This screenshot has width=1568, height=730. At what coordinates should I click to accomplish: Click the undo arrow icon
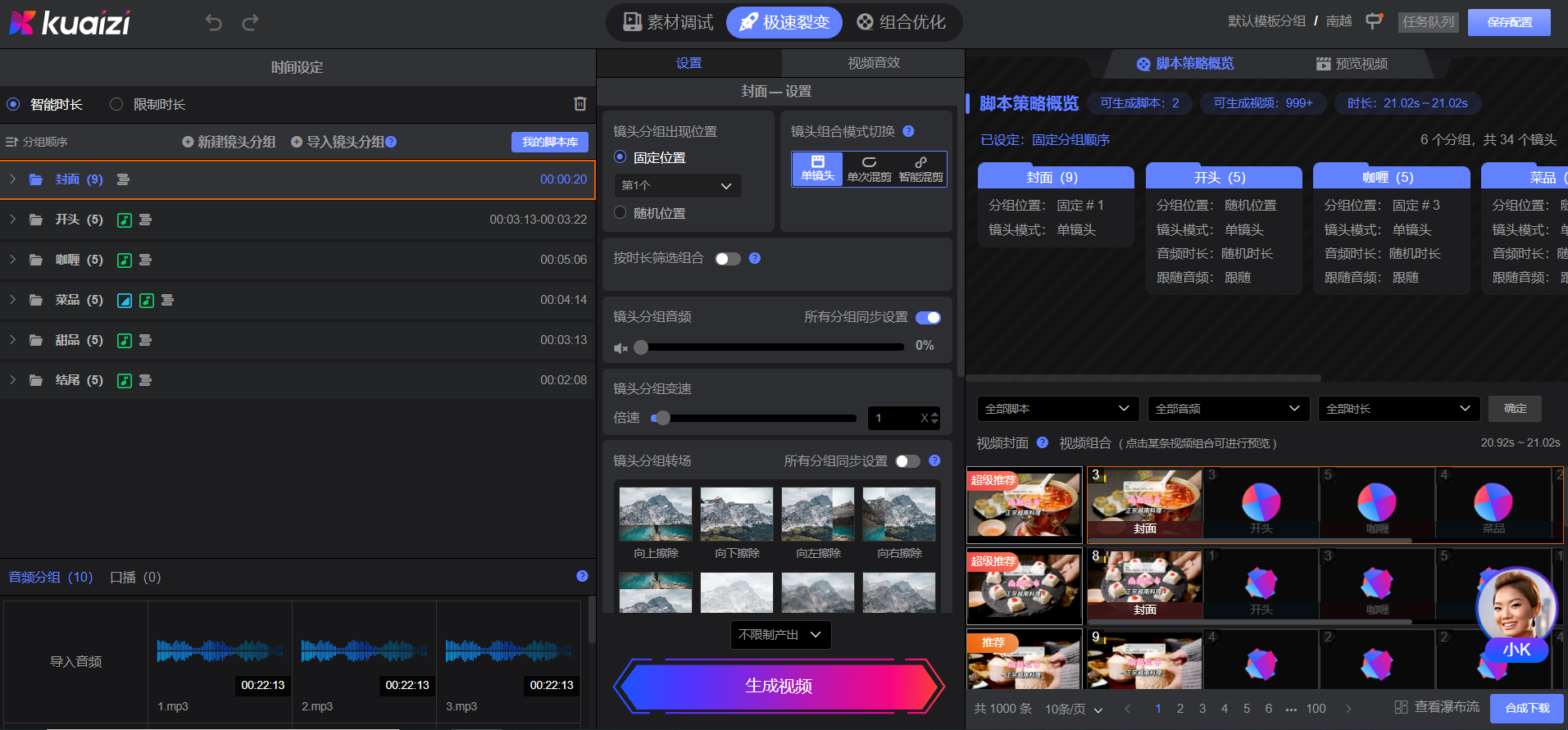(214, 23)
